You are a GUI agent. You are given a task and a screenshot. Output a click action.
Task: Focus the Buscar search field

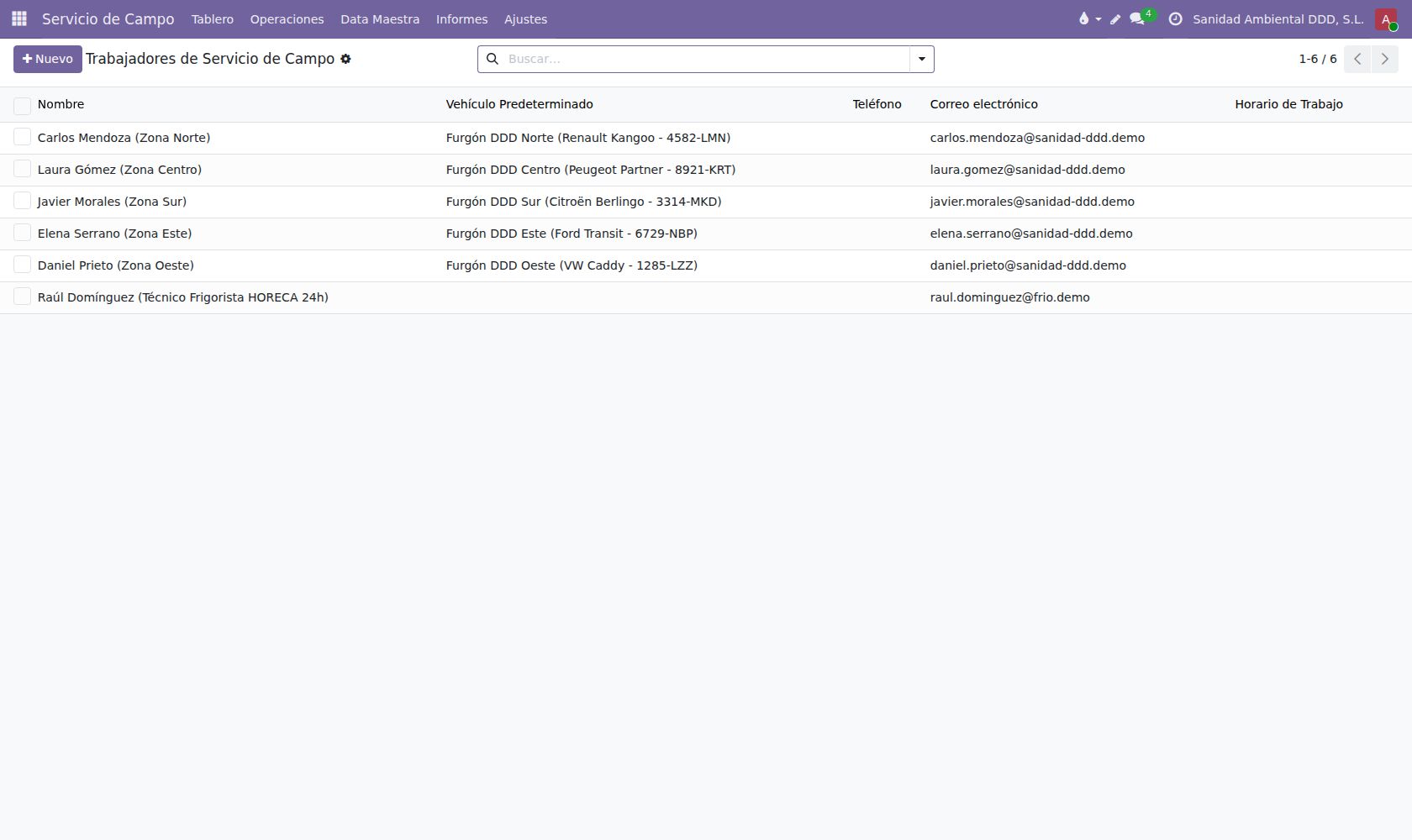[x=706, y=59]
